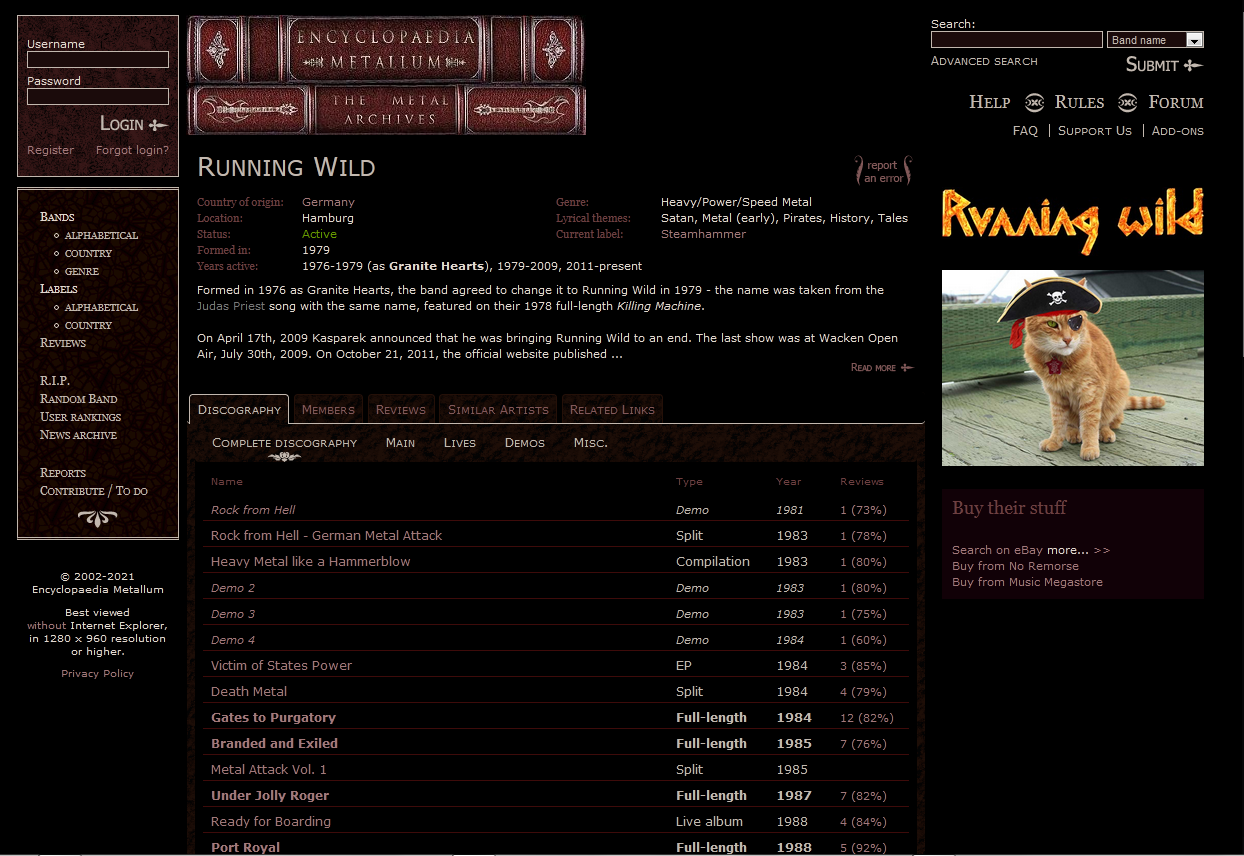Select the Discography tab
This screenshot has width=1244, height=856.
(x=239, y=409)
